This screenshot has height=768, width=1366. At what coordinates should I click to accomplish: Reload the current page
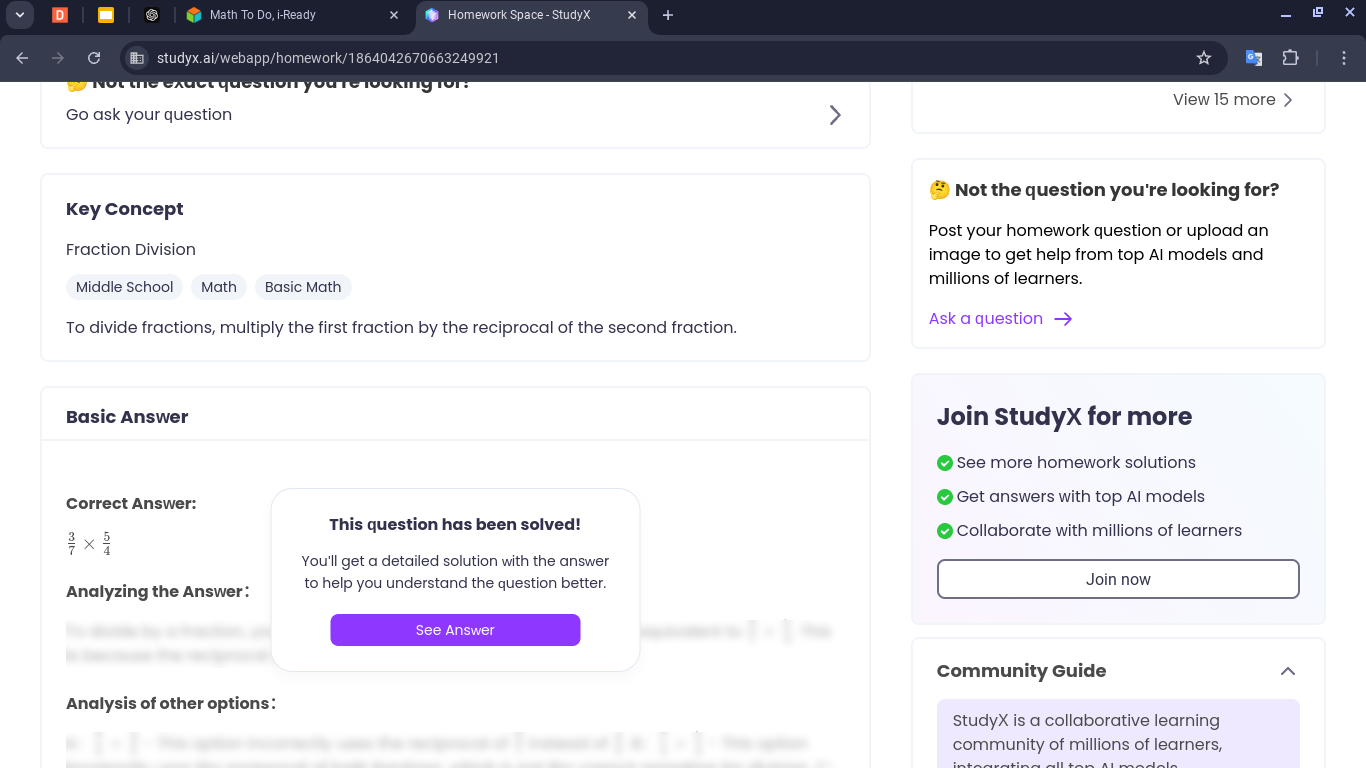point(94,58)
